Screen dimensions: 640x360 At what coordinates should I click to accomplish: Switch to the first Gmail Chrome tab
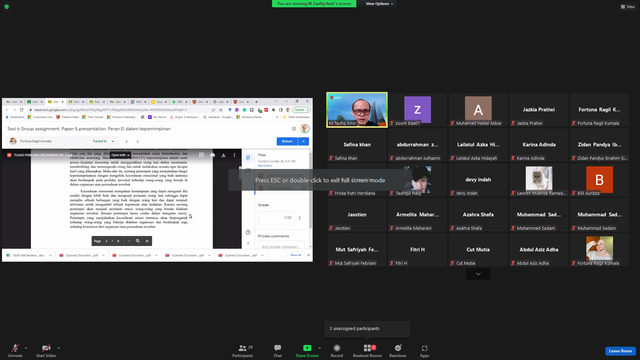(x=13, y=102)
